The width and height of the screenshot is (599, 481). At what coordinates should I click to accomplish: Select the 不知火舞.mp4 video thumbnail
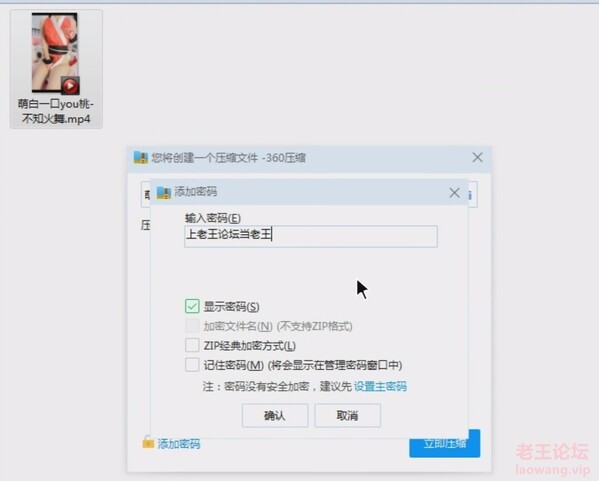[x=55, y=53]
